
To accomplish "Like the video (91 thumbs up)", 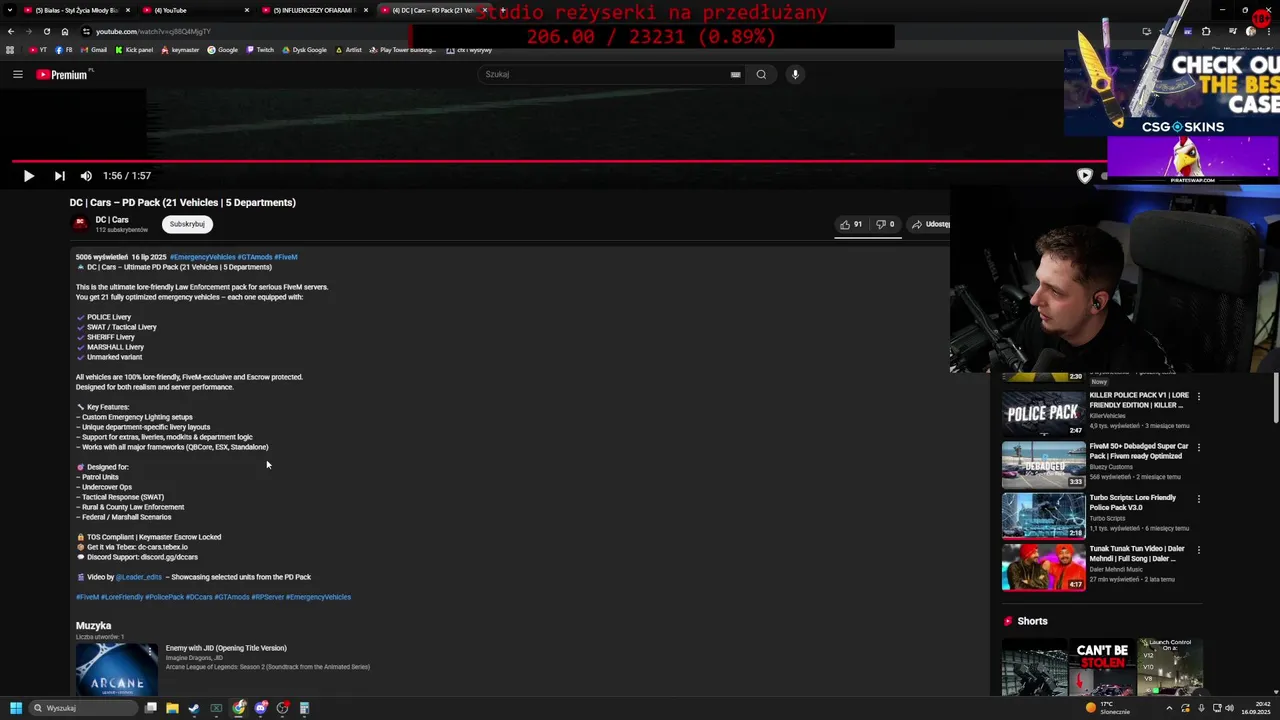I will [851, 224].
